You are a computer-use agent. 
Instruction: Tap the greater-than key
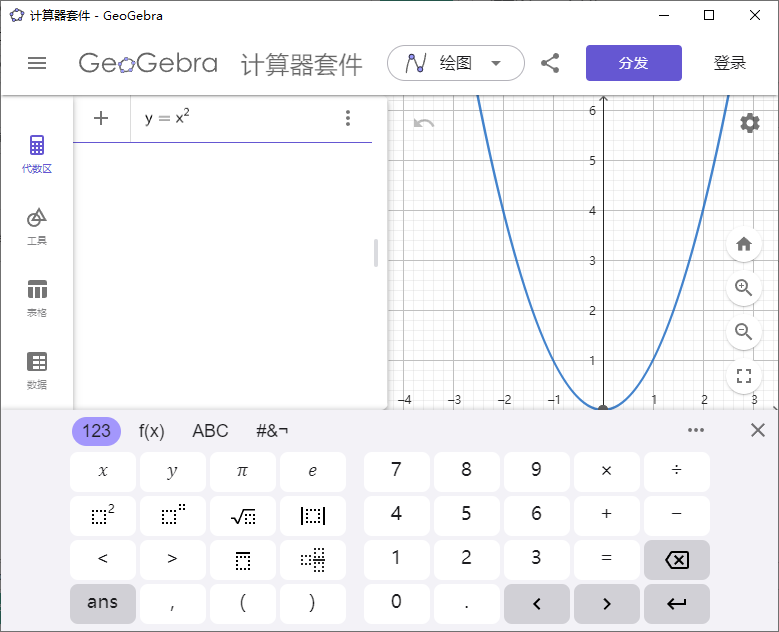[173, 559]
